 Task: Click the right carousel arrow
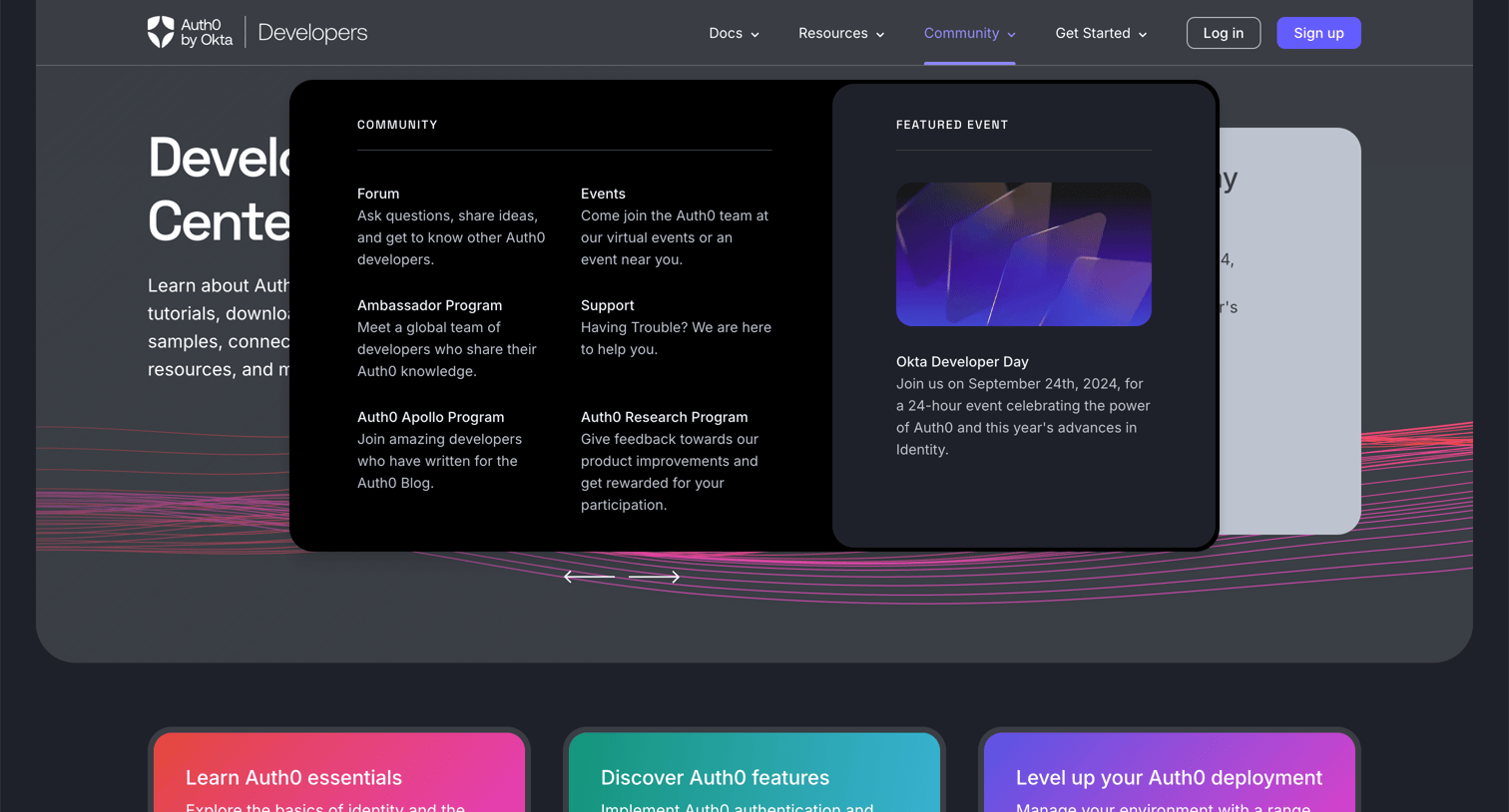click(655, 577)
